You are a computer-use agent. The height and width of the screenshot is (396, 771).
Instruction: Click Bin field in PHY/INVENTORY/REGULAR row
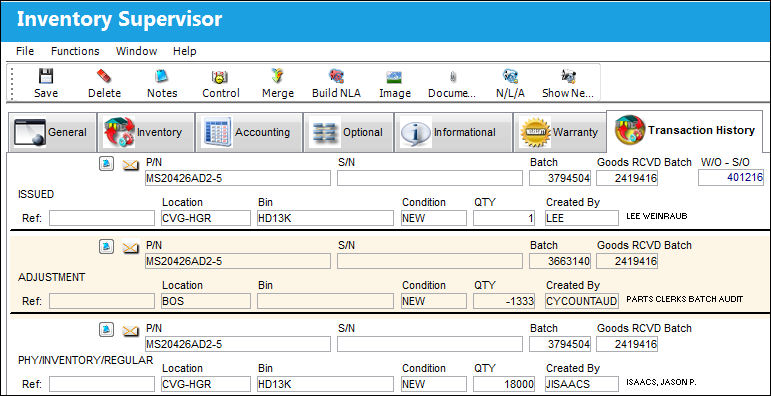coord(326,384)
